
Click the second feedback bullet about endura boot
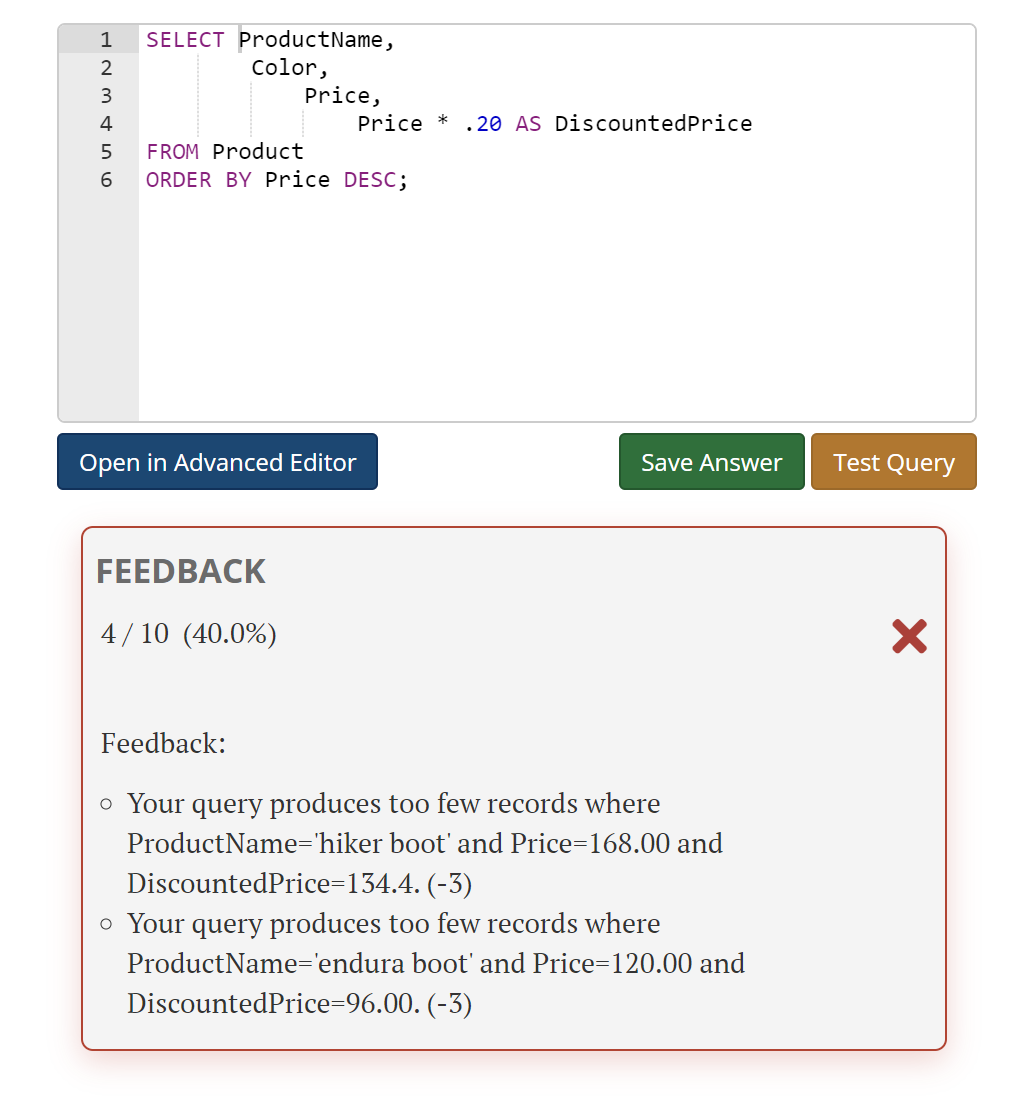[x=435, y=963]
